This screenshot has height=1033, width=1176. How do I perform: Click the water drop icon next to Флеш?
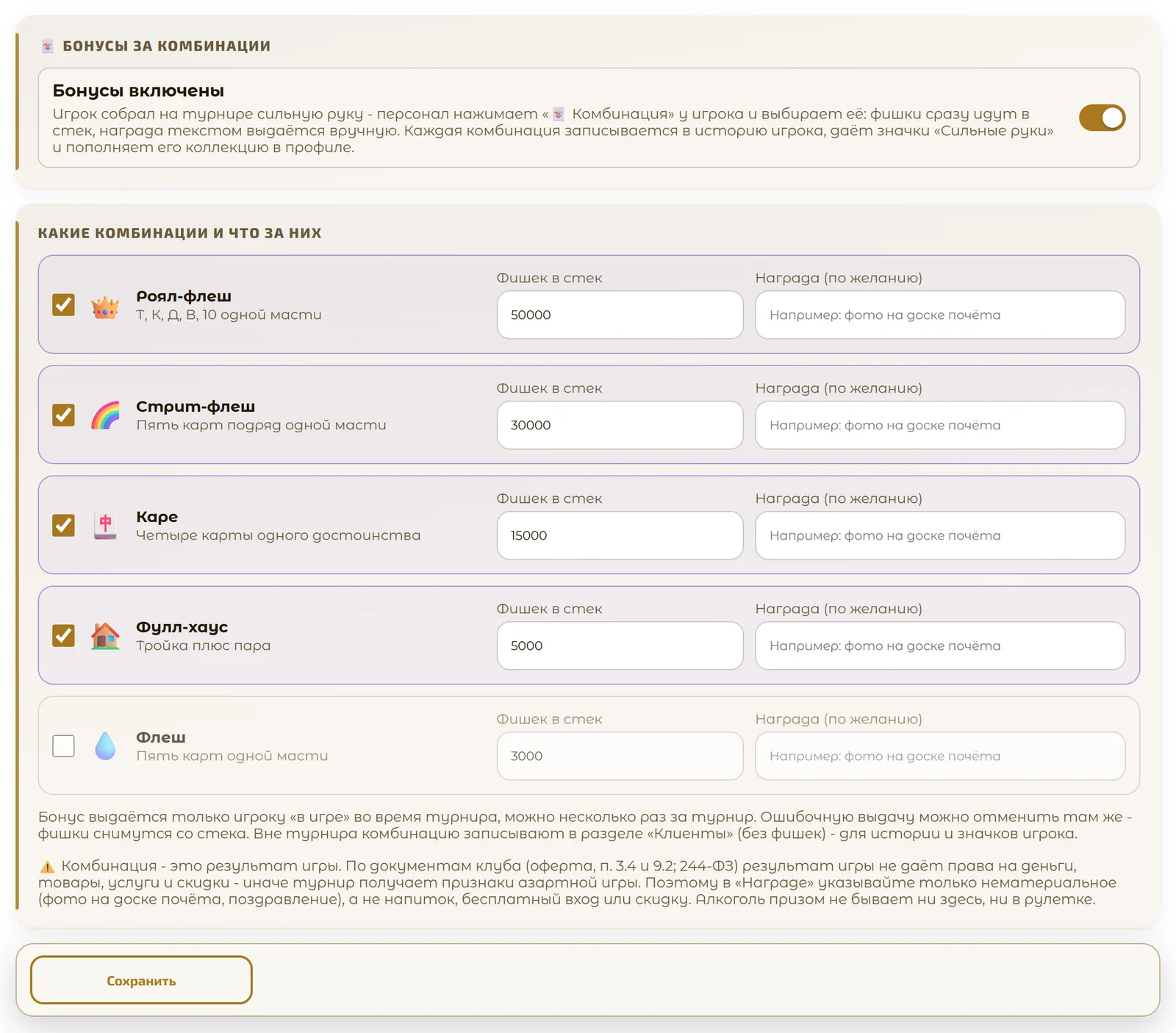click(105, 746)
